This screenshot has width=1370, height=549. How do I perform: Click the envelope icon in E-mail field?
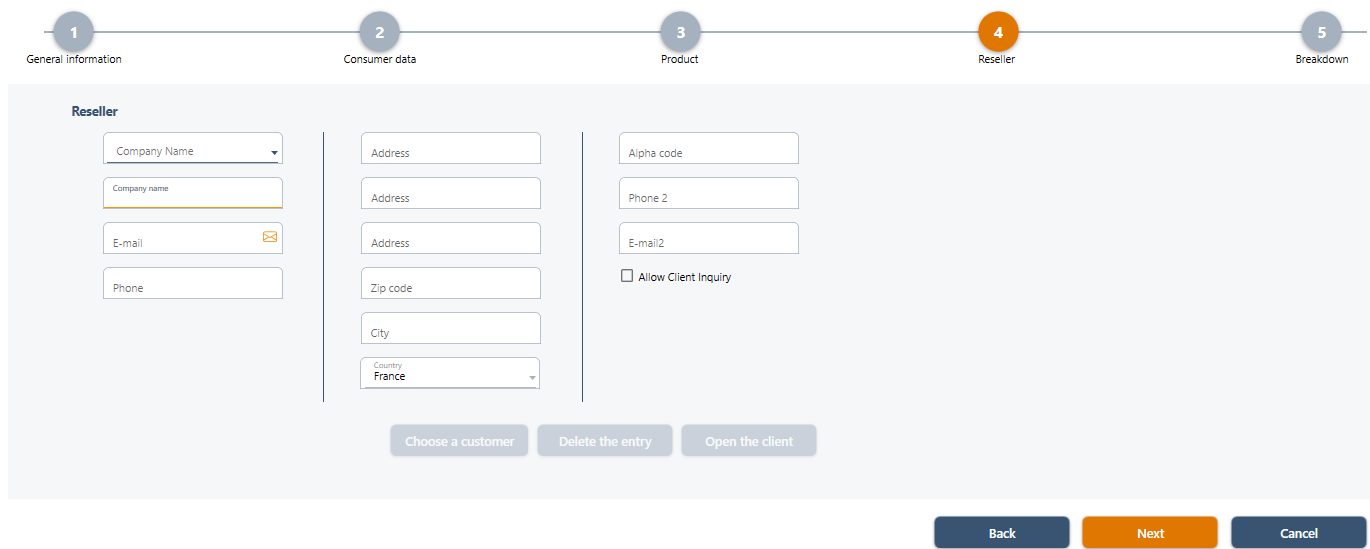coord(270,237)
